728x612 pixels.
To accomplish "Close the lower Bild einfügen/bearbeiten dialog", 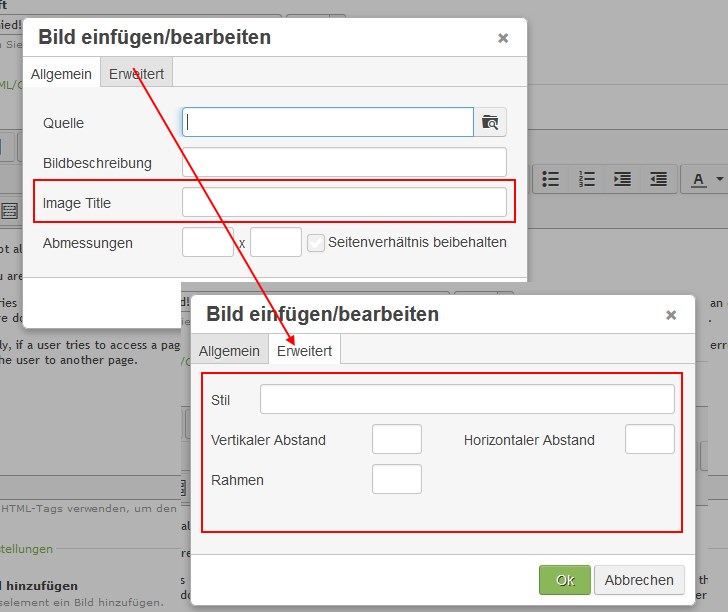I will pos(671,314).
